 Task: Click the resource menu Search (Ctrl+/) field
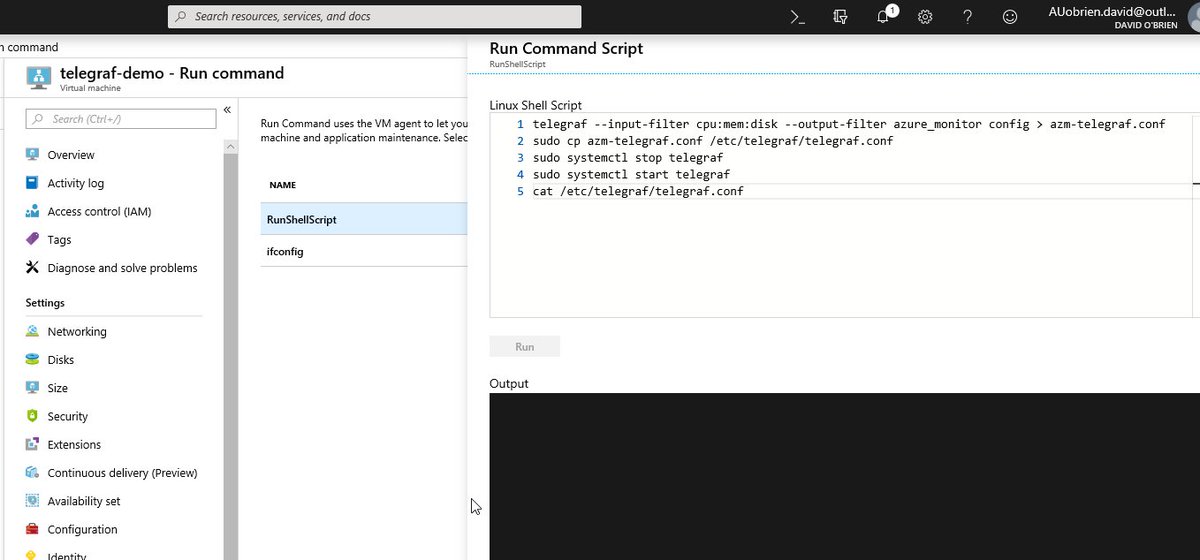[x=121, y=119]
